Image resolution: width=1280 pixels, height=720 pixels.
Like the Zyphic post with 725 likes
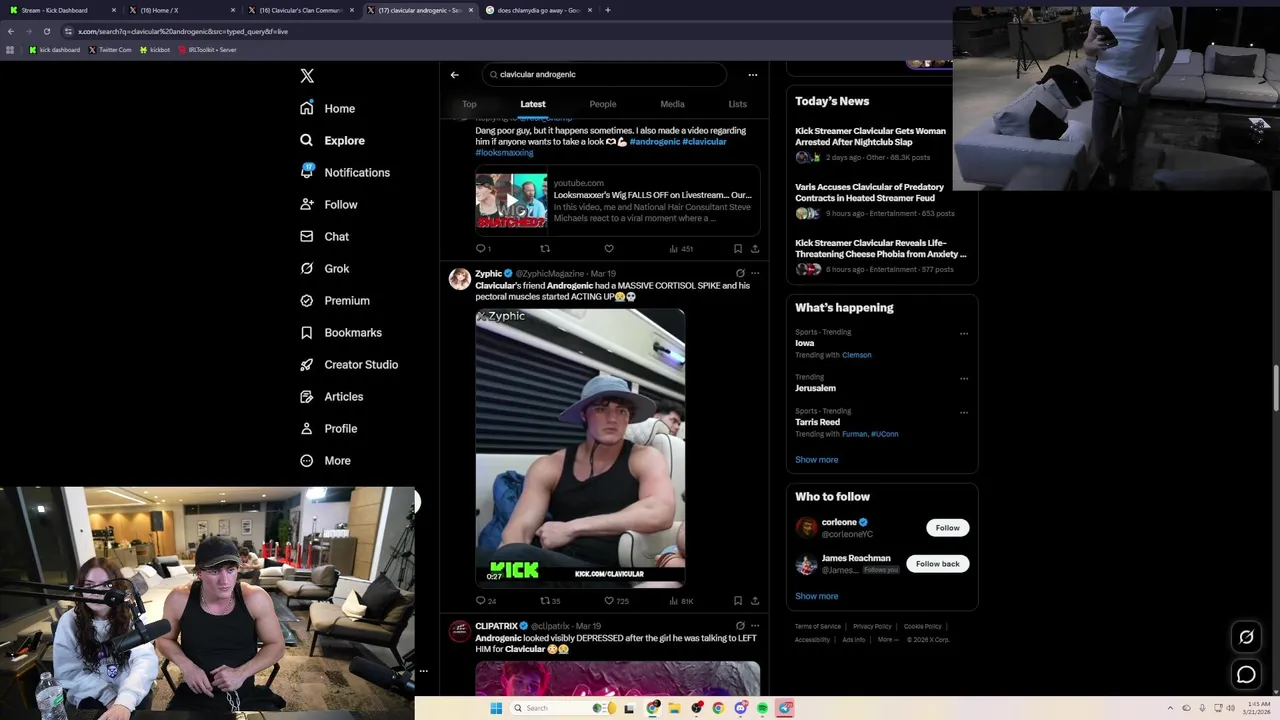pyautogui.click(x=616, y=601)
